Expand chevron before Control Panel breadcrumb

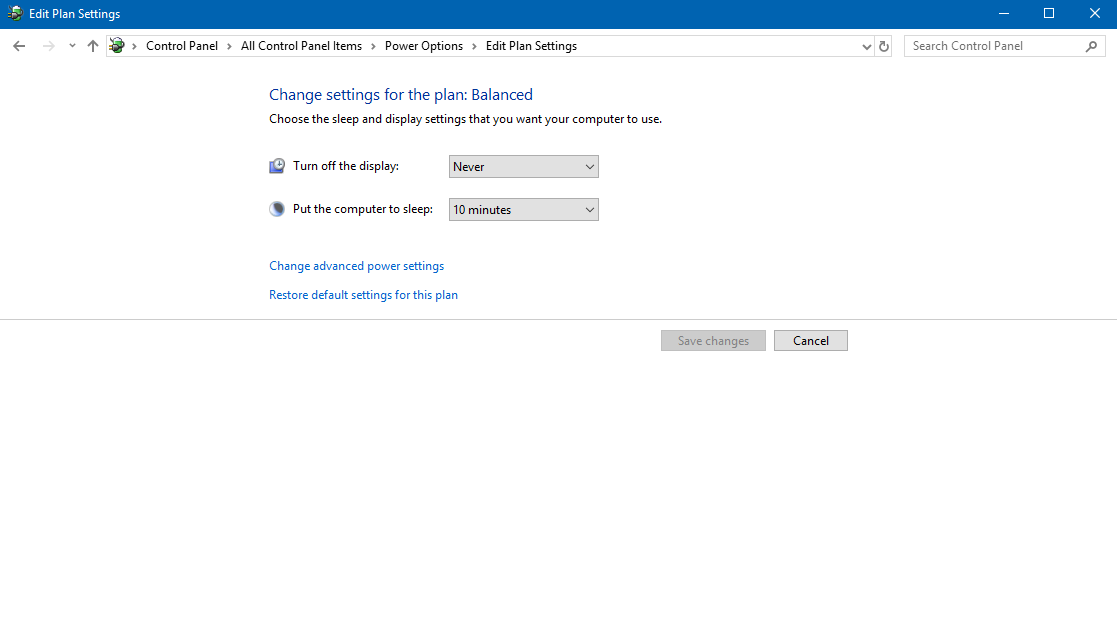(134, 46)
